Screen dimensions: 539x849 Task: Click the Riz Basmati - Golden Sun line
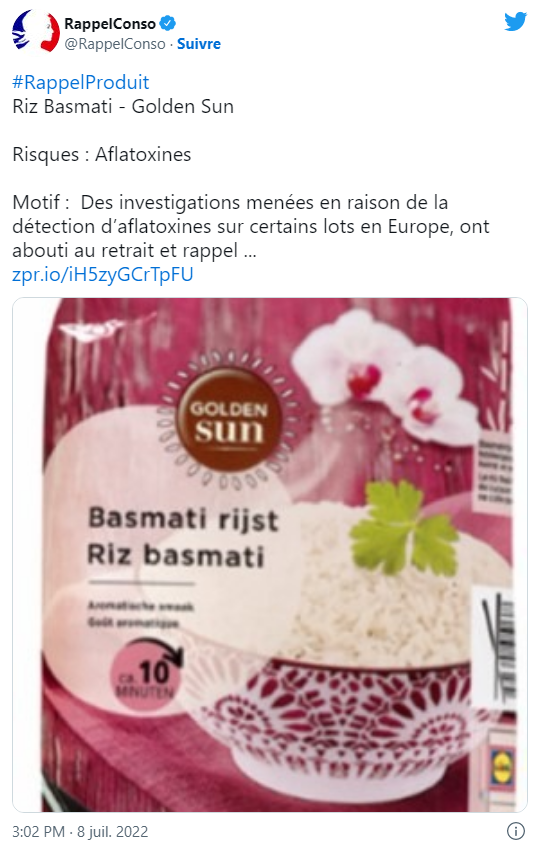[x=123, y=106]
